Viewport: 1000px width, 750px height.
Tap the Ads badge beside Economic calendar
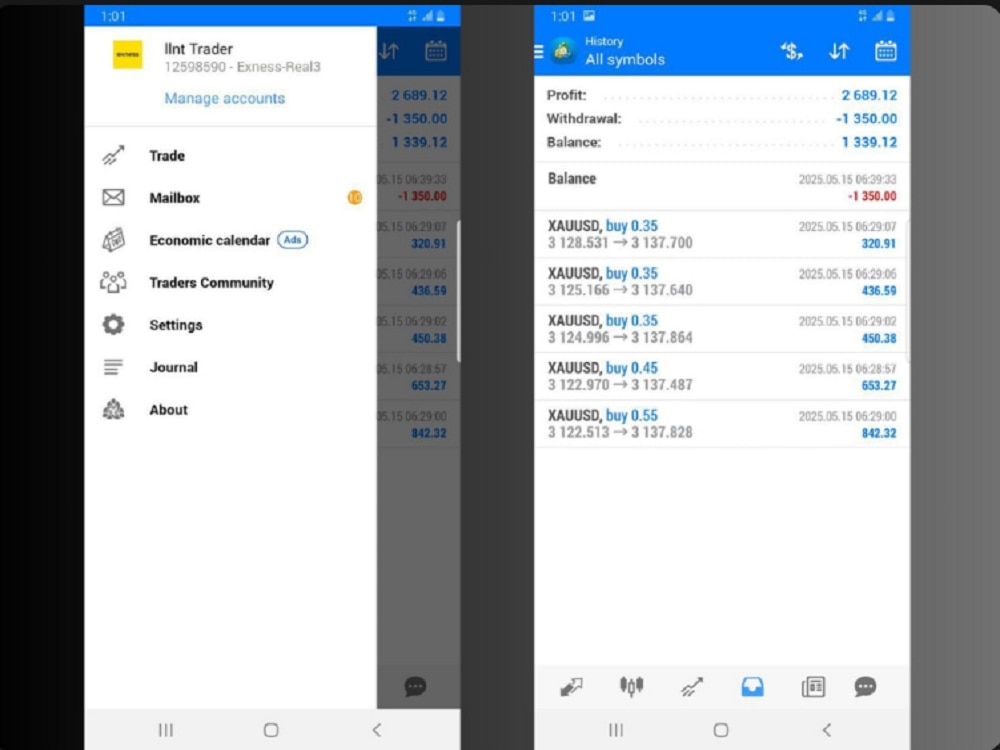[x=293, y=240]
